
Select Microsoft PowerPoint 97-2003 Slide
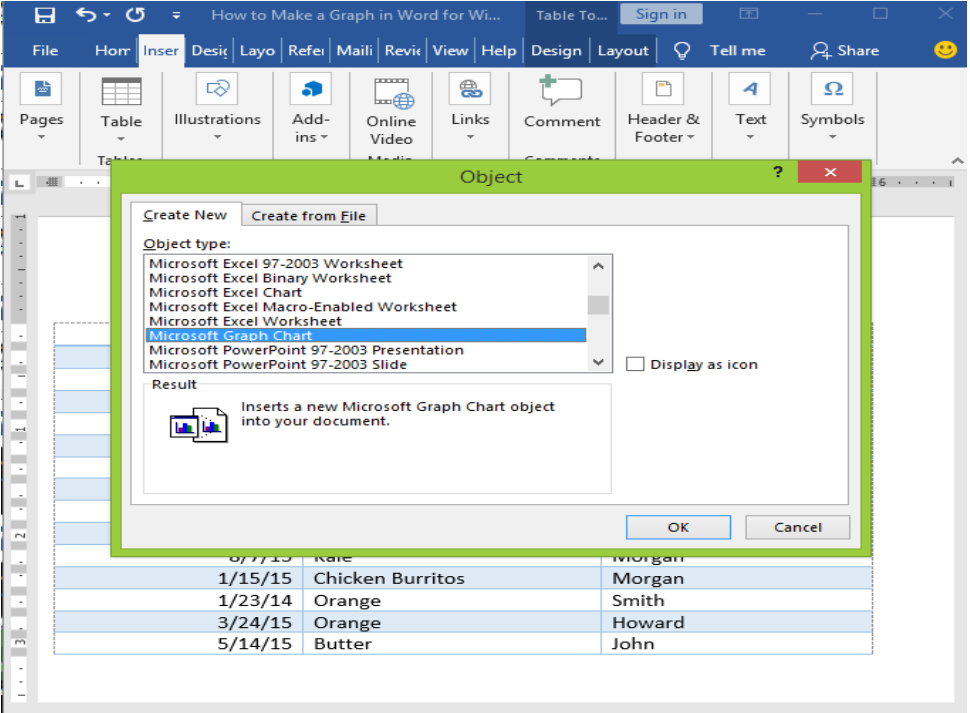(366, 364)
